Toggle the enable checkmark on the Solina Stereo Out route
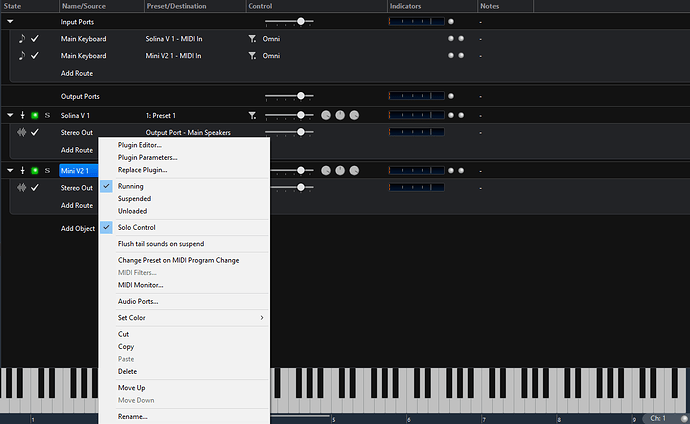This screenshot has height=424, width=690. (35, 132)
